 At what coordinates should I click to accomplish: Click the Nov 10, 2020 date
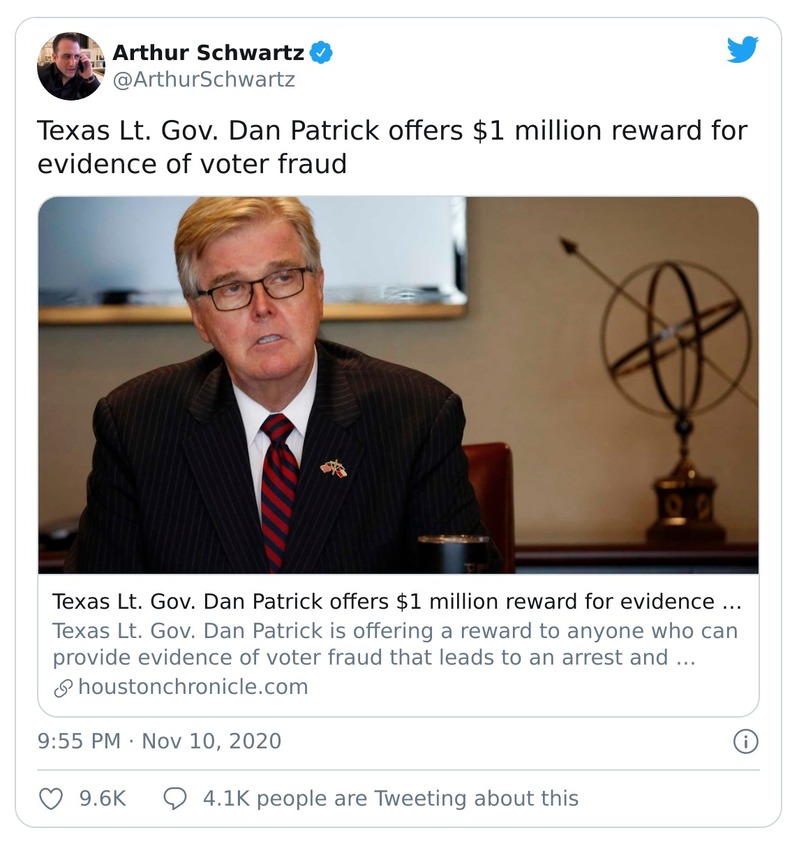pos(211,741)
